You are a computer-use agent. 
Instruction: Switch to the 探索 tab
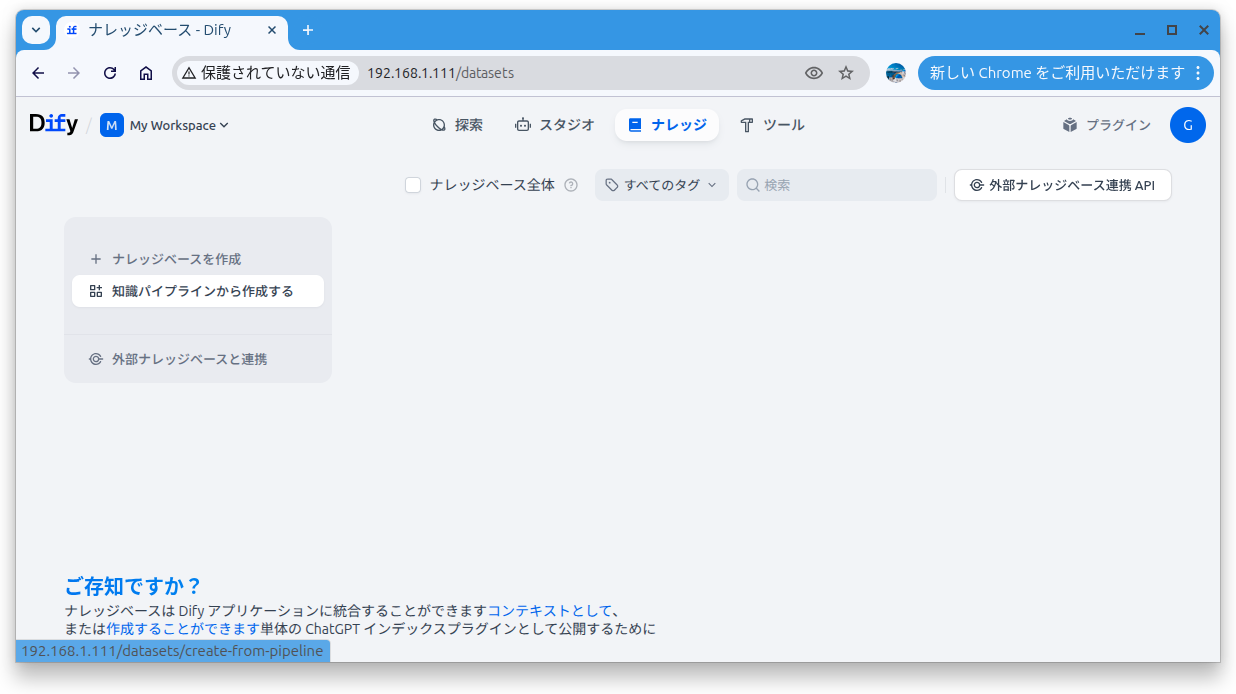point(457,125)
